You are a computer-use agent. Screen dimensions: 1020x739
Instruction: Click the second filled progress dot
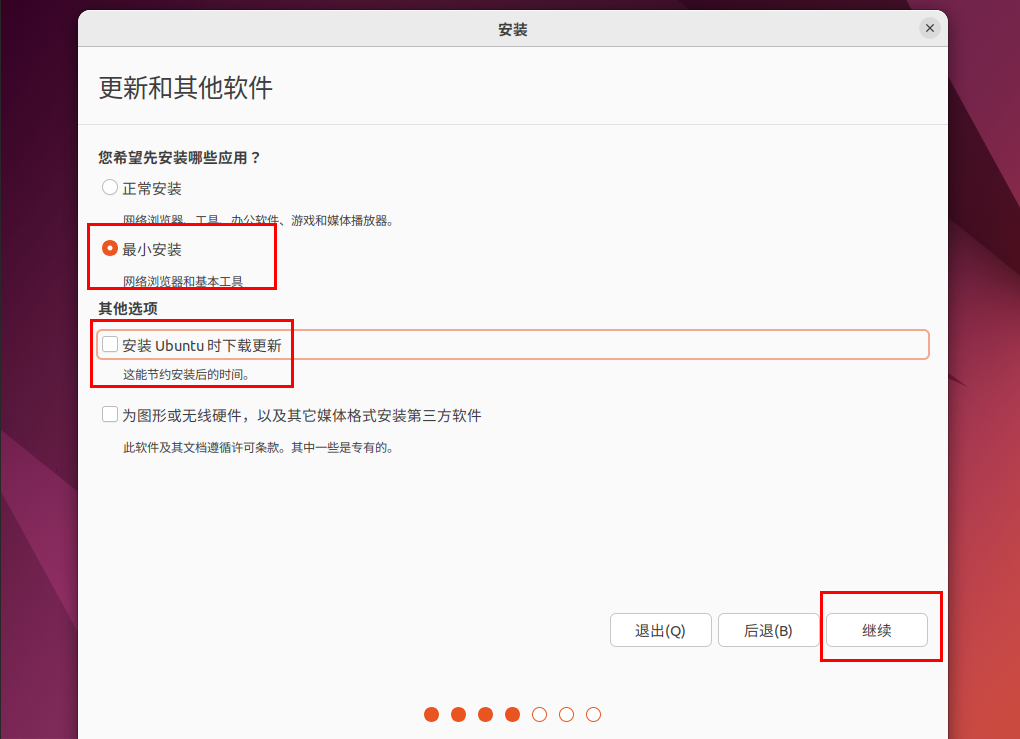point(459,714)
